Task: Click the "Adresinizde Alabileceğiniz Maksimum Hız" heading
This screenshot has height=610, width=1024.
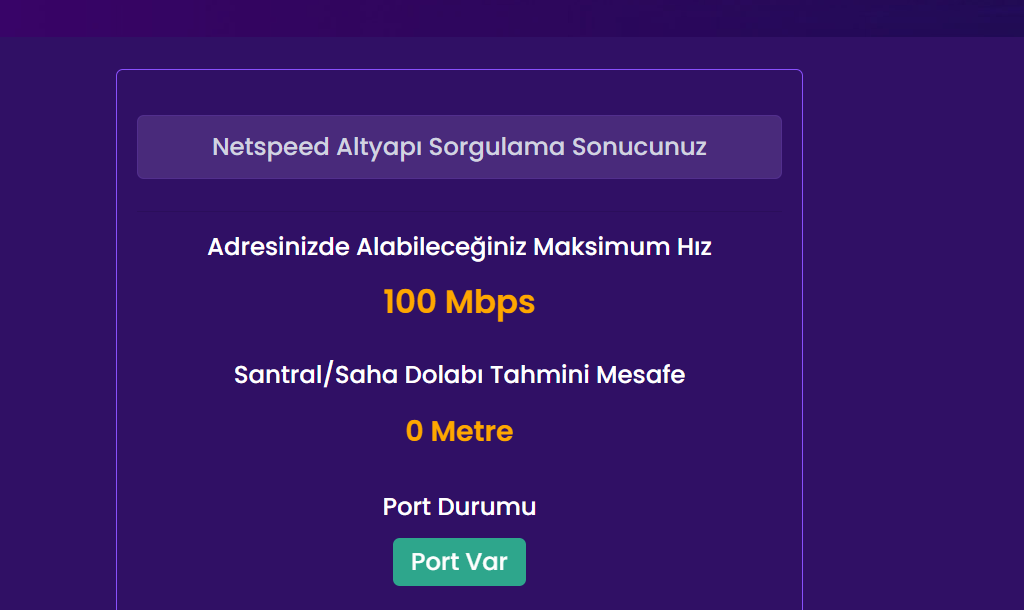Action: pos(459,247)
